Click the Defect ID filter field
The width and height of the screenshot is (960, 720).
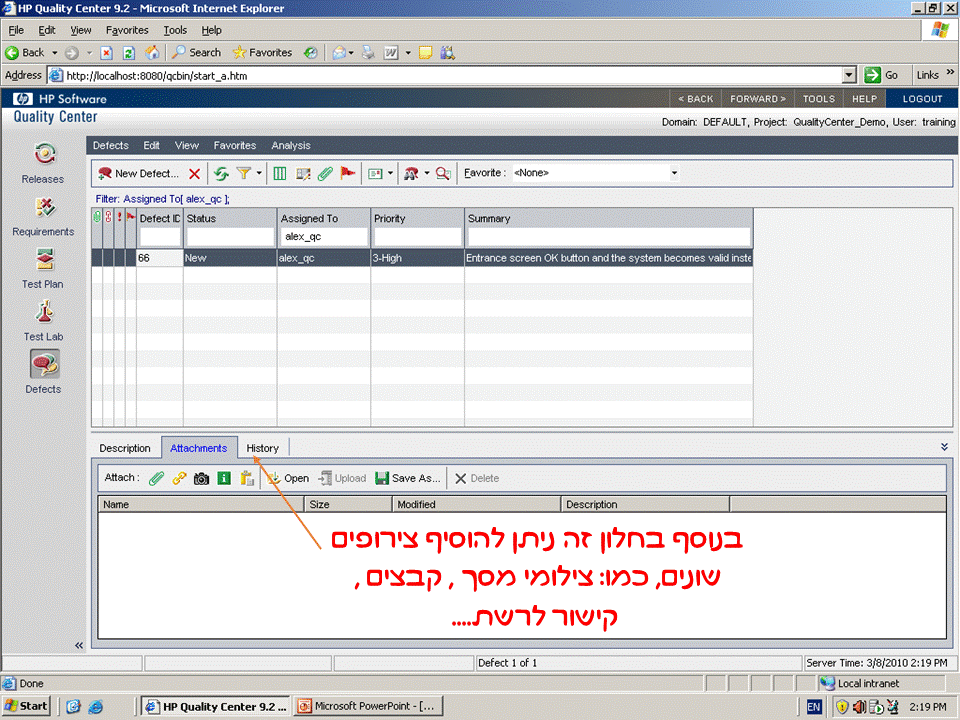[160, 236]
